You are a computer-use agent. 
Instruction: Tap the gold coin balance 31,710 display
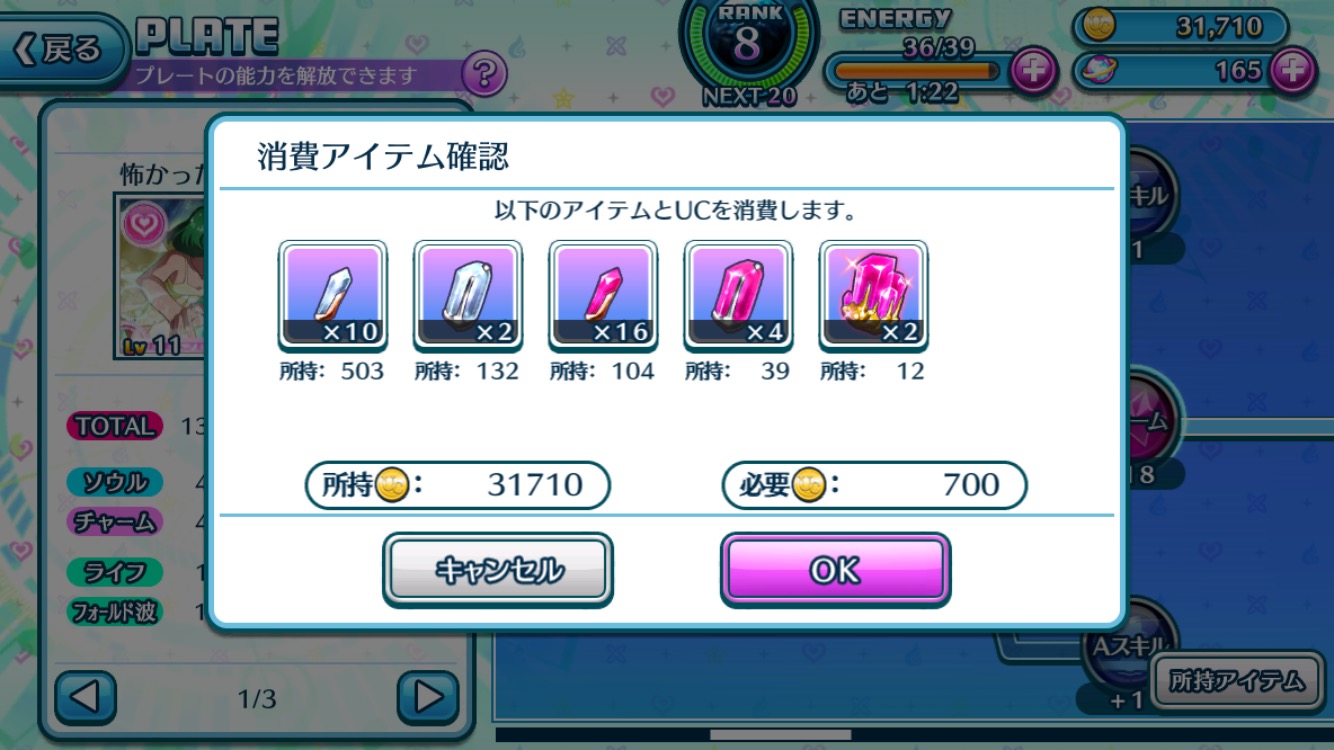point(1180,27)
